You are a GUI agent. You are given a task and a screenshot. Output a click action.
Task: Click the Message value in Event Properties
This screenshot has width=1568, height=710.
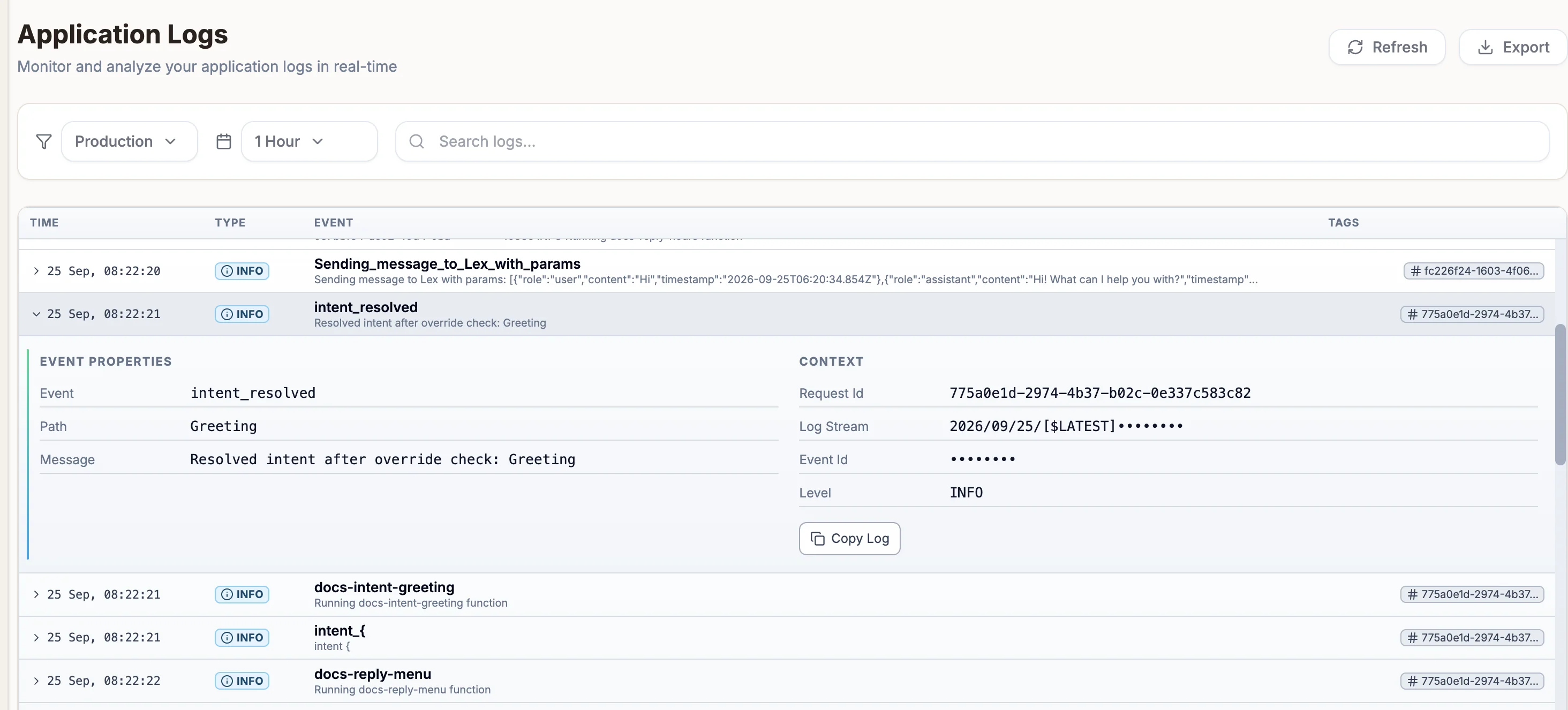click(x=382, y=459)
